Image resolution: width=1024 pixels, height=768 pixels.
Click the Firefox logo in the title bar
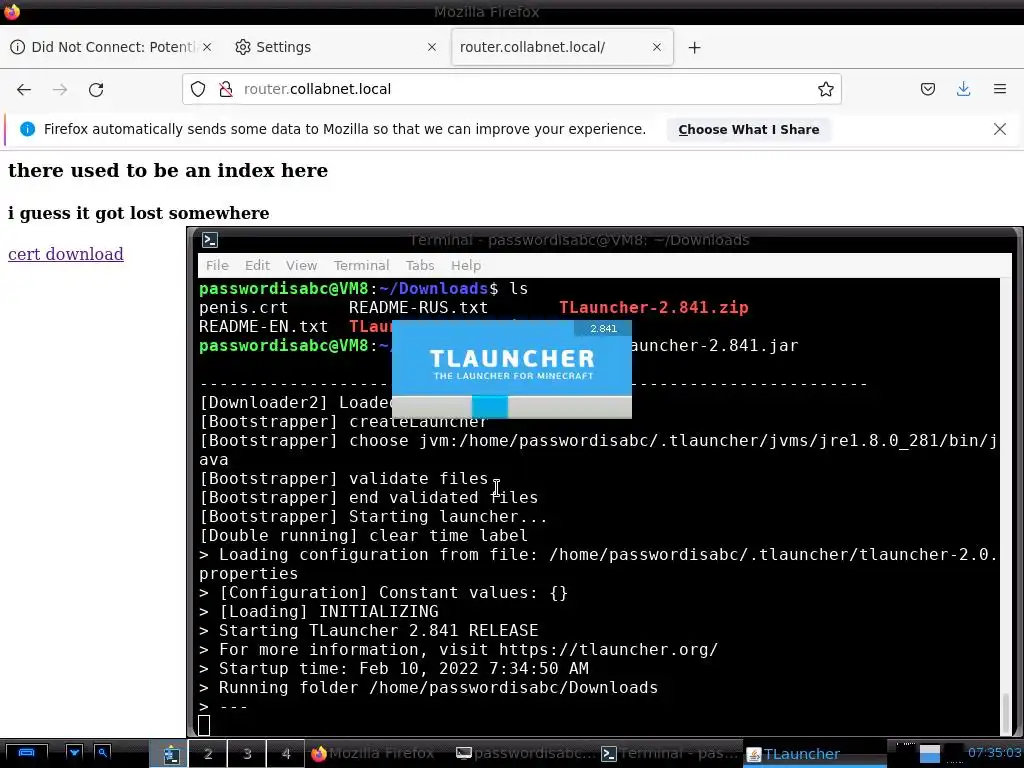(12, 11)
